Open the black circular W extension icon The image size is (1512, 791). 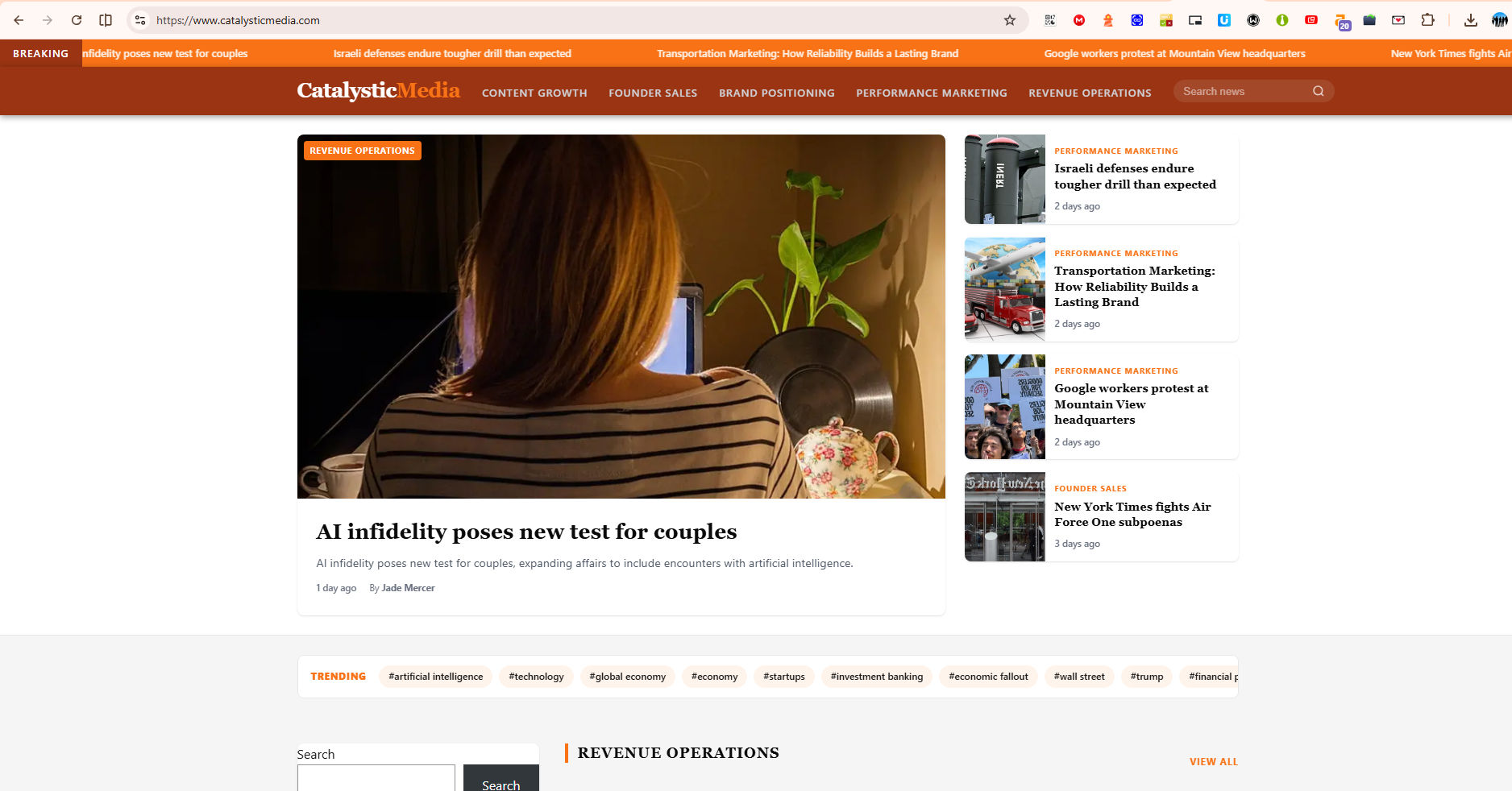(1253, 20)
